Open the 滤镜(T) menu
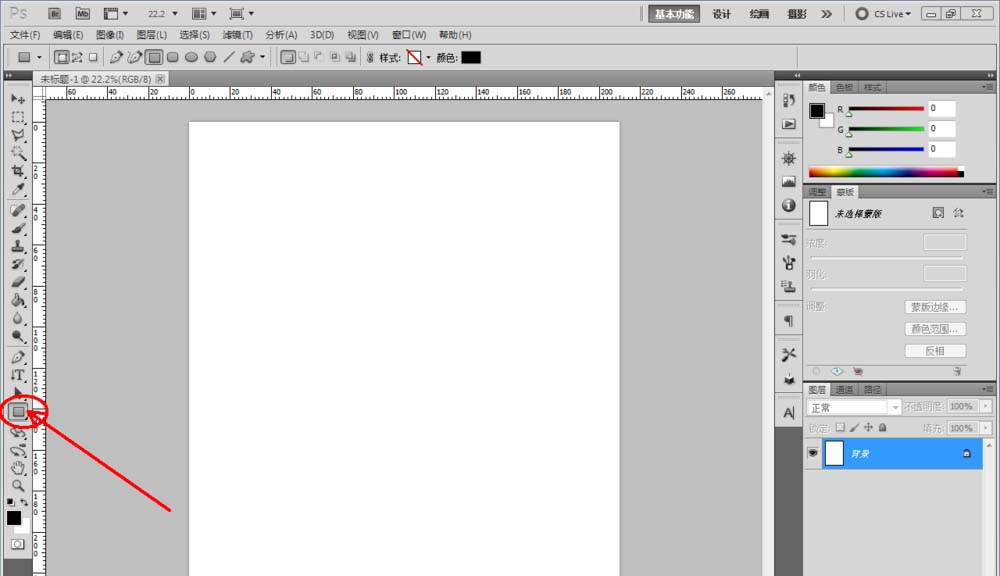 tap(237, 34)
